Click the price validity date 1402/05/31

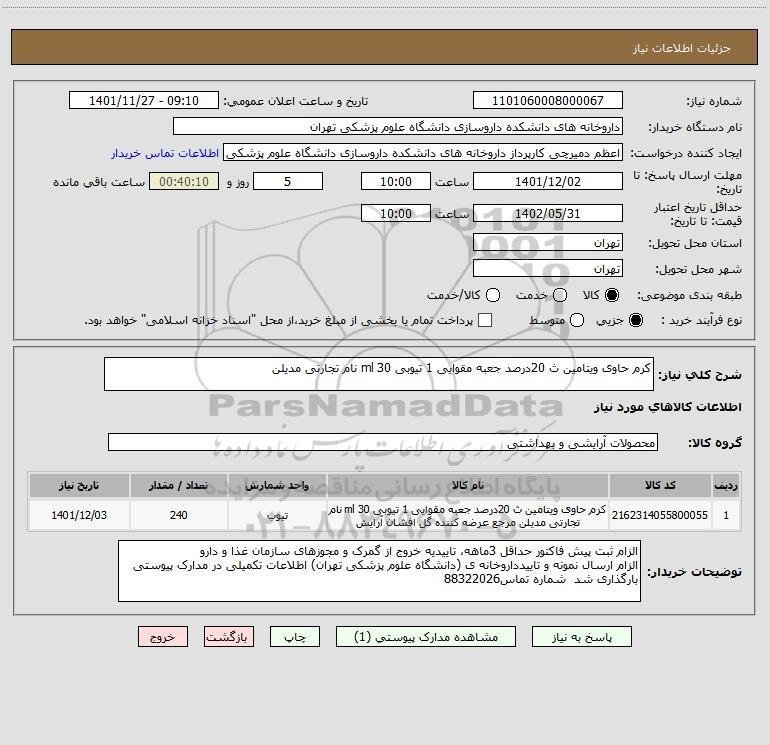click(548, 213)
